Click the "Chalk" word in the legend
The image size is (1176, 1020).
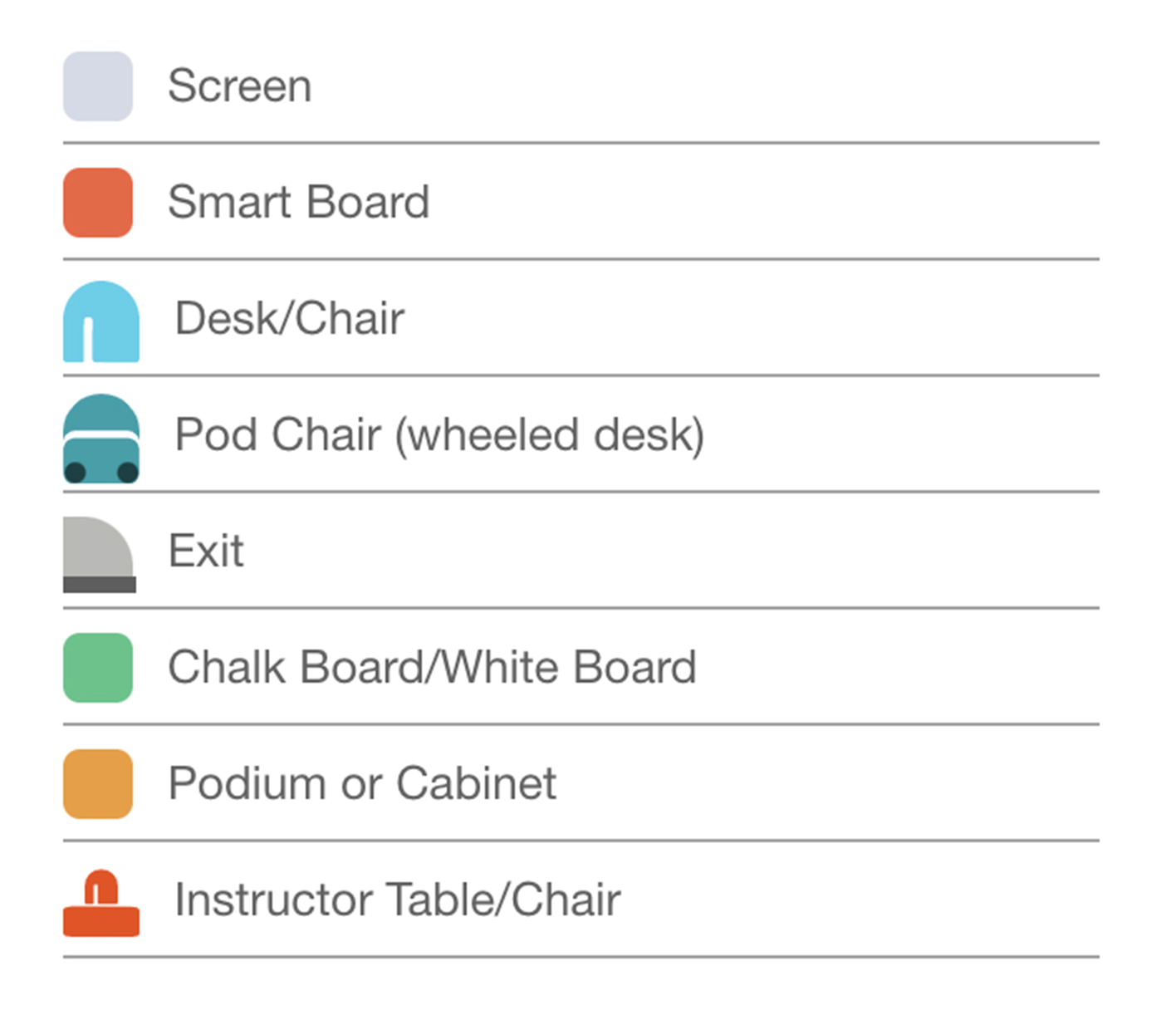[x=228, y=668]
